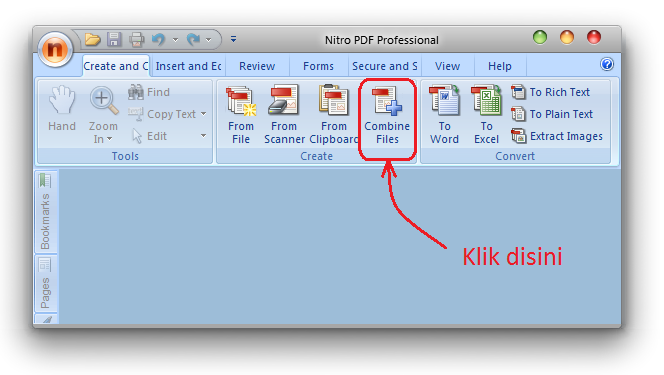
Task: Switch to the Create and Convert tab
Action: pyautogui.click(x=116, y=66)
